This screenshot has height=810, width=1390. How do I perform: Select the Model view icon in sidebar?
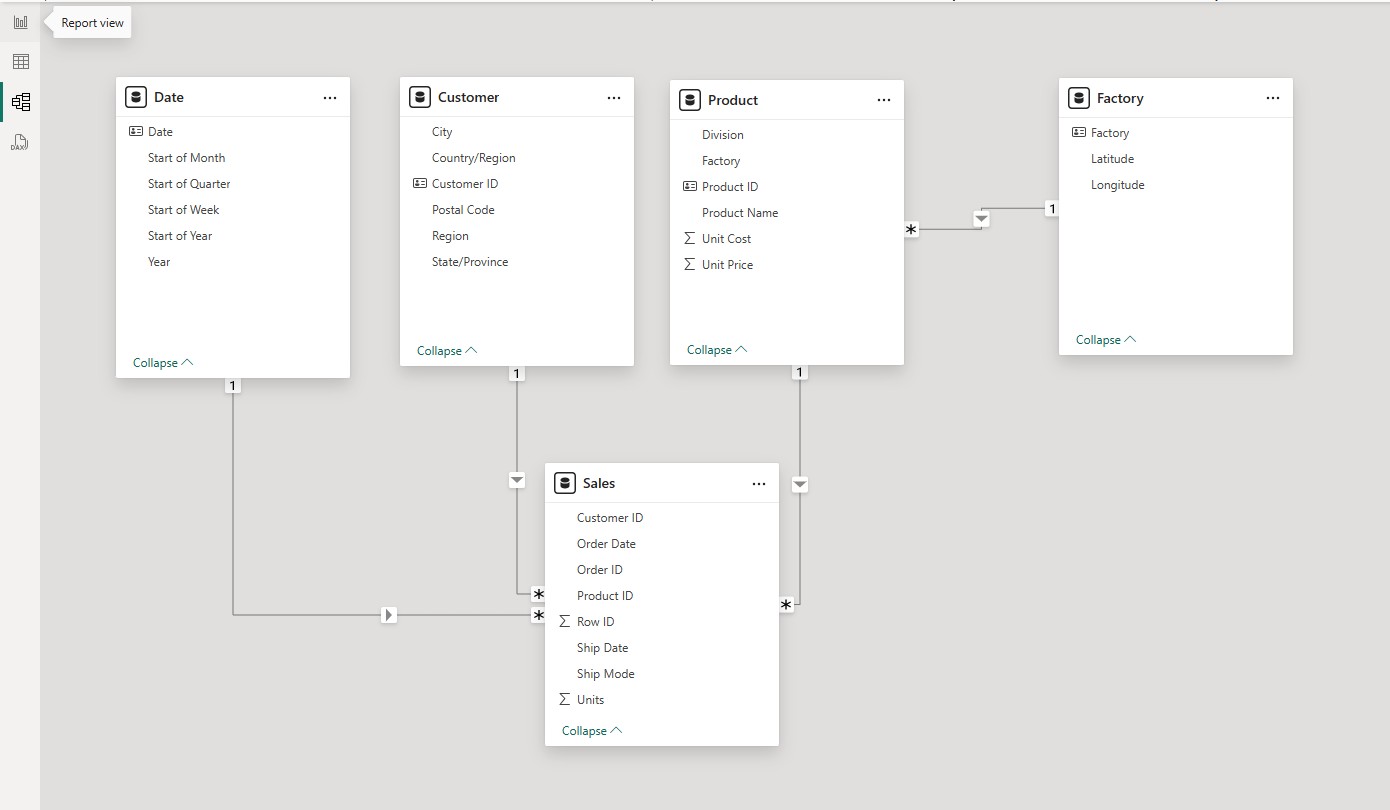pyautogui.click(x=20, y=102)
